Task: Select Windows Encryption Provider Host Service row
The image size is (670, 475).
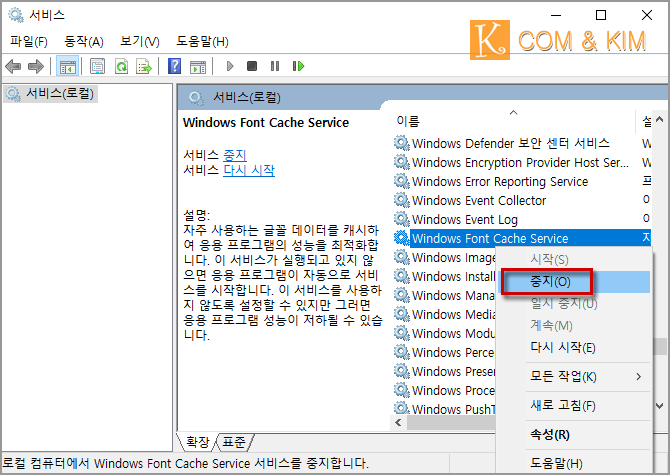Action: [x=520, y=162]
